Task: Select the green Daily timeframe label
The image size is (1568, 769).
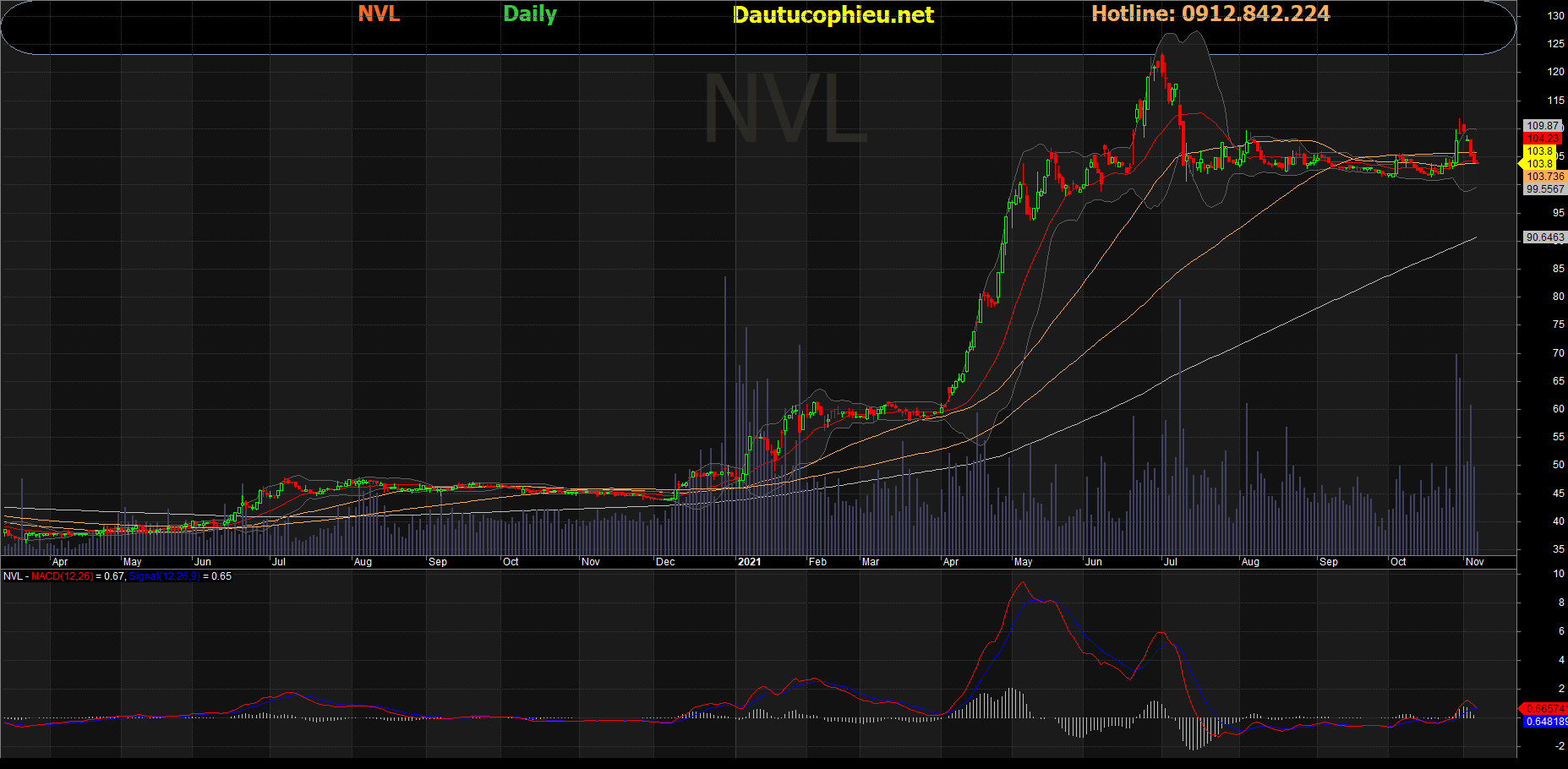Action: point(529,14)
